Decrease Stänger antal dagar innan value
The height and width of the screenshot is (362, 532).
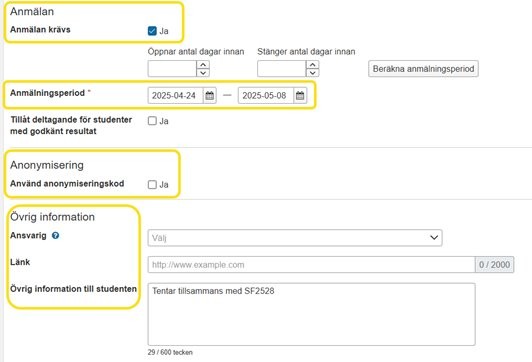click(x=312, y=73)
